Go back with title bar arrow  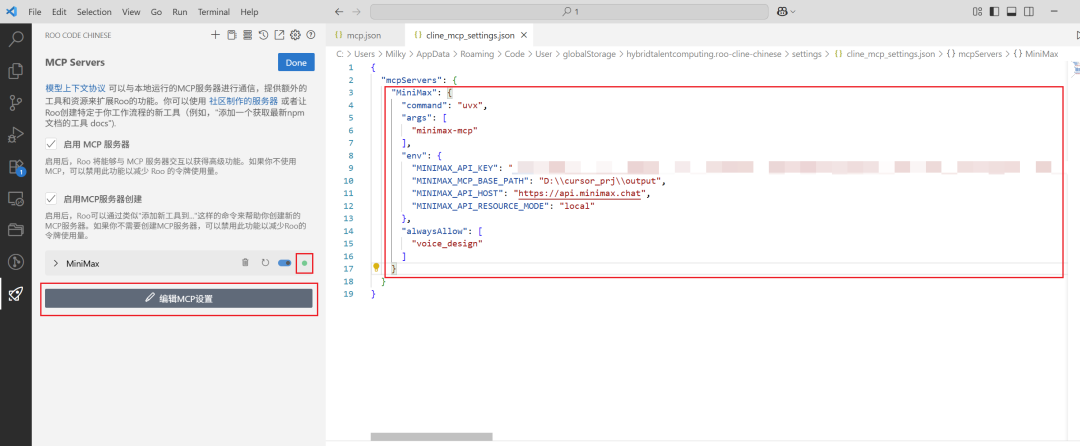338,12
